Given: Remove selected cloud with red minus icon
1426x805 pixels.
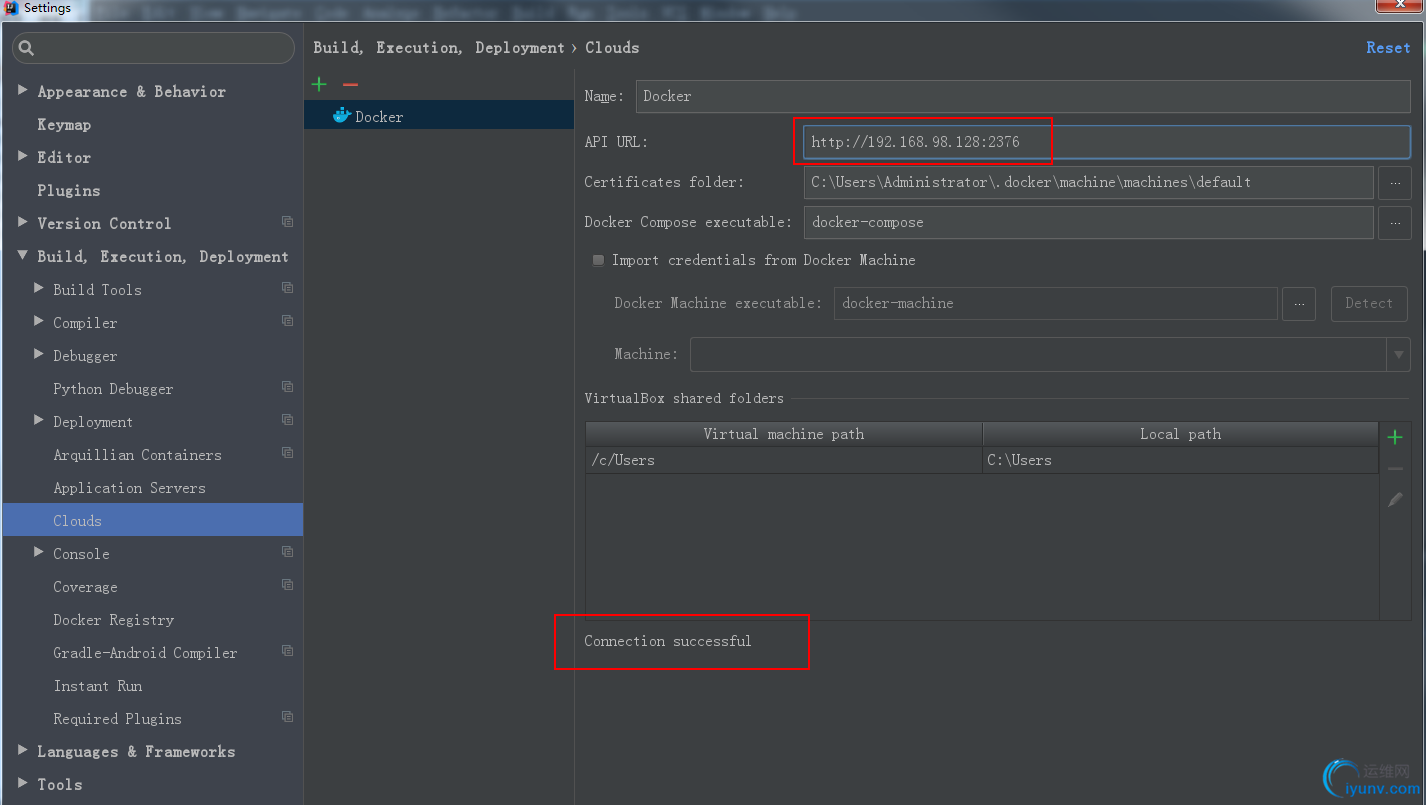Looking at the screenshot, I should coord(350,85).
